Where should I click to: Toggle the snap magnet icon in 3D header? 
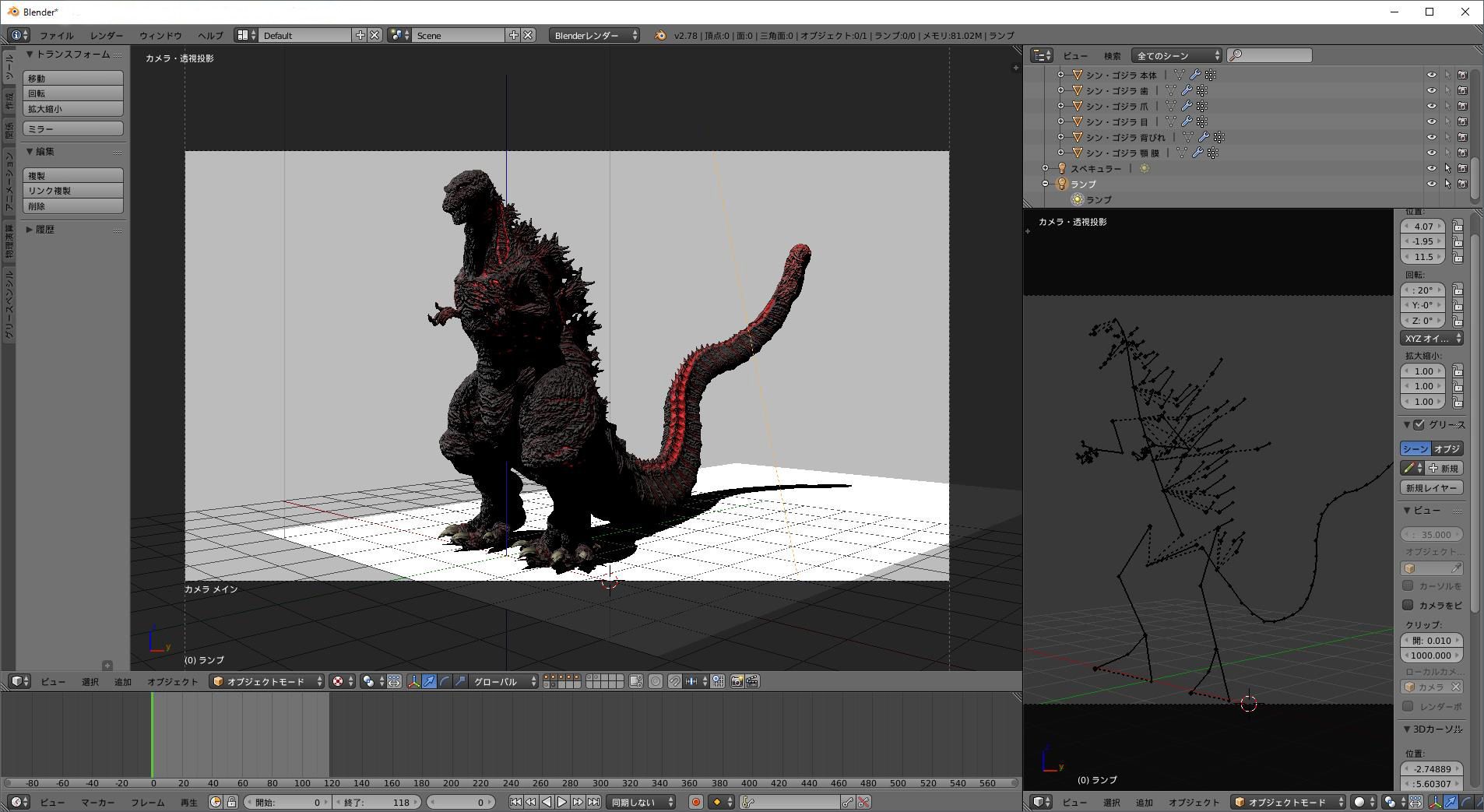click(674, 682)
